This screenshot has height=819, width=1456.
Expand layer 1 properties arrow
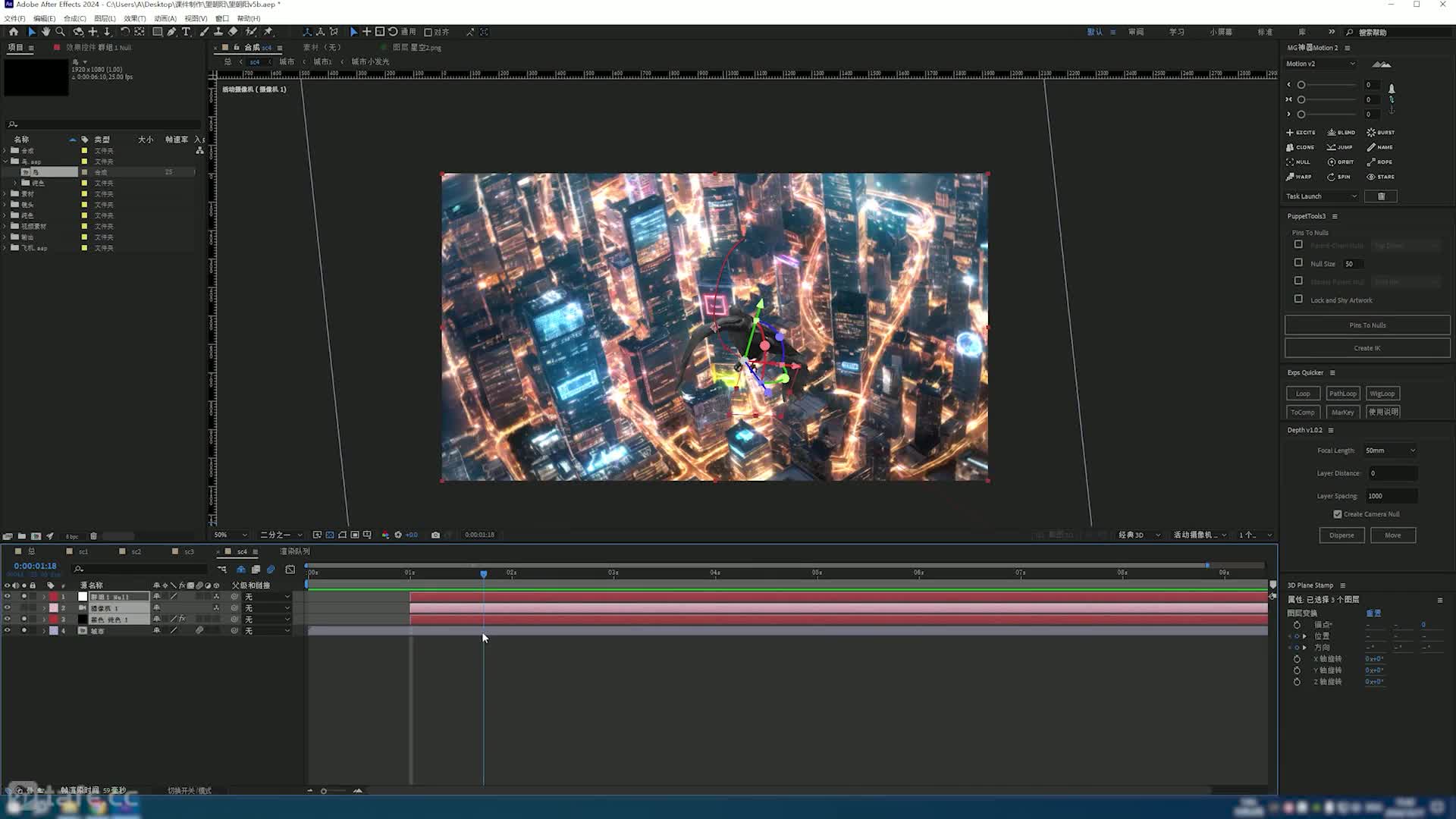pyautogui.click(x=44, y=597)
